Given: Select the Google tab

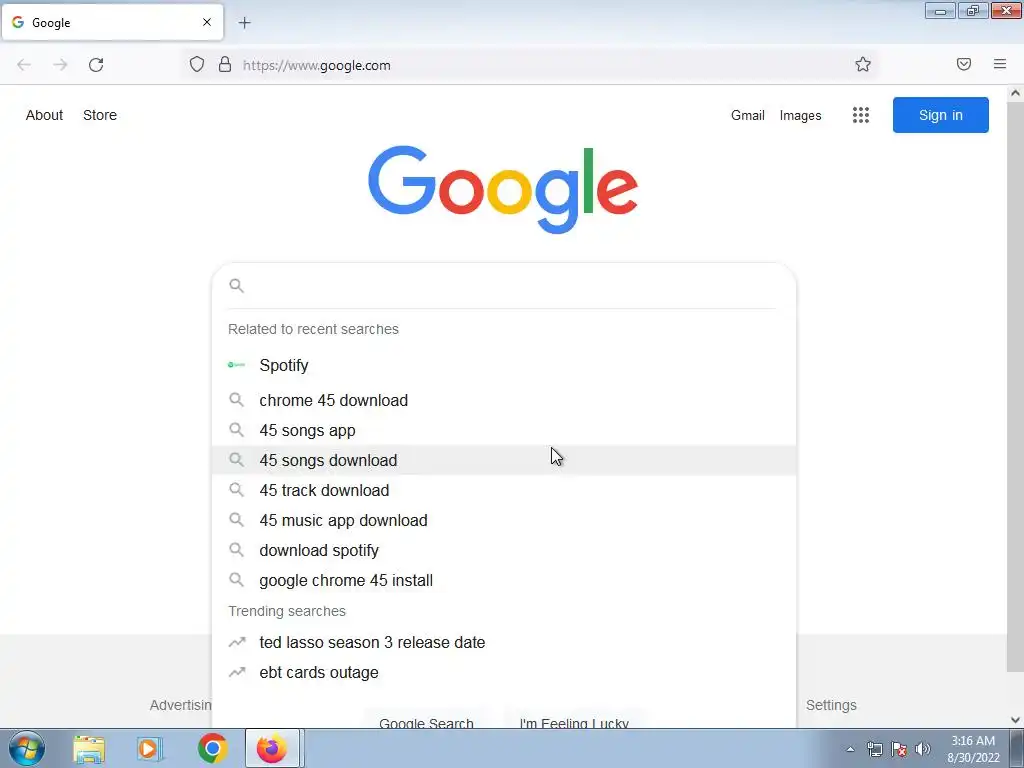Looking at the screenshot, I should [112, 22].
